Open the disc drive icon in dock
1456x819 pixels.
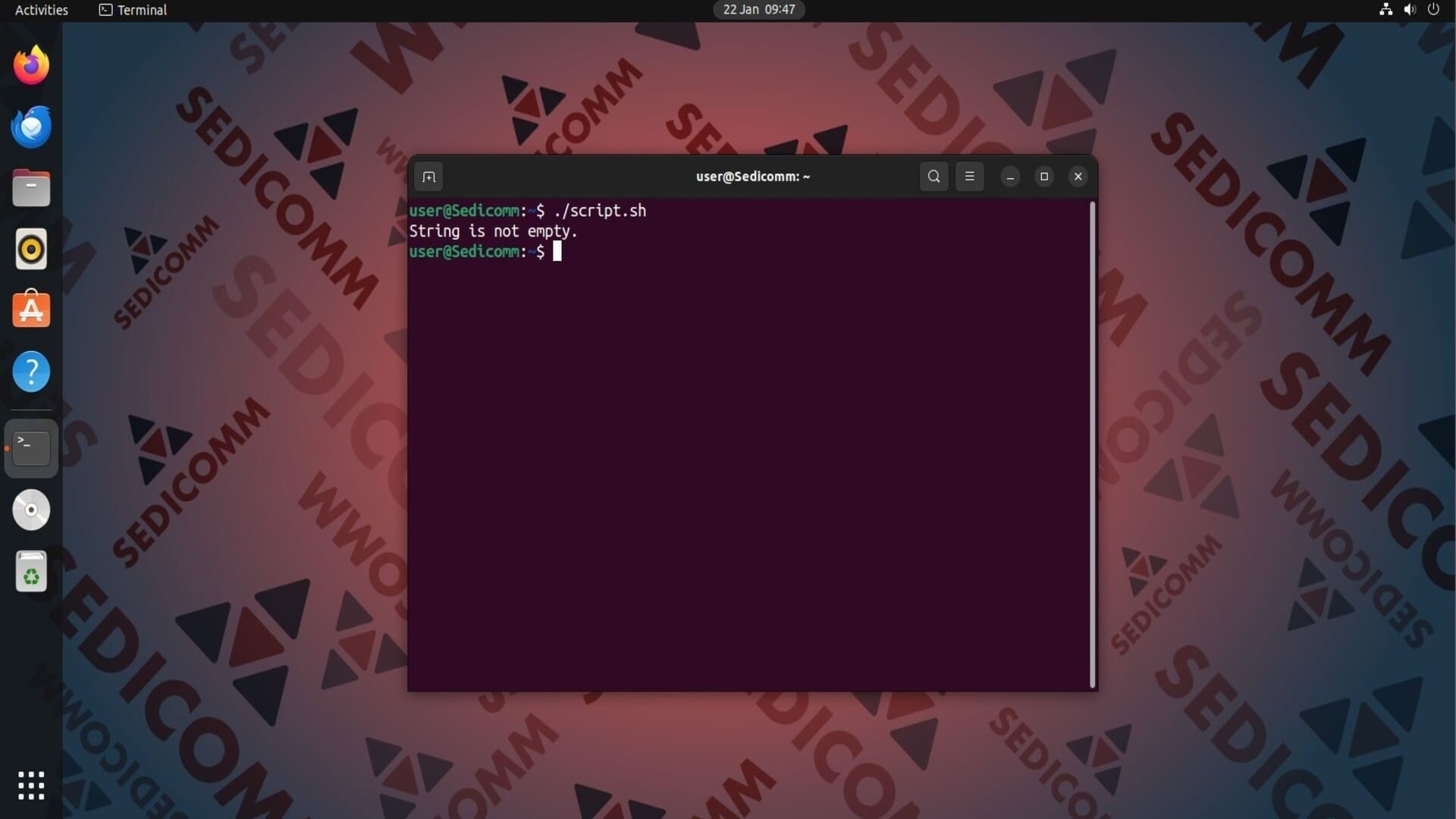31,510
